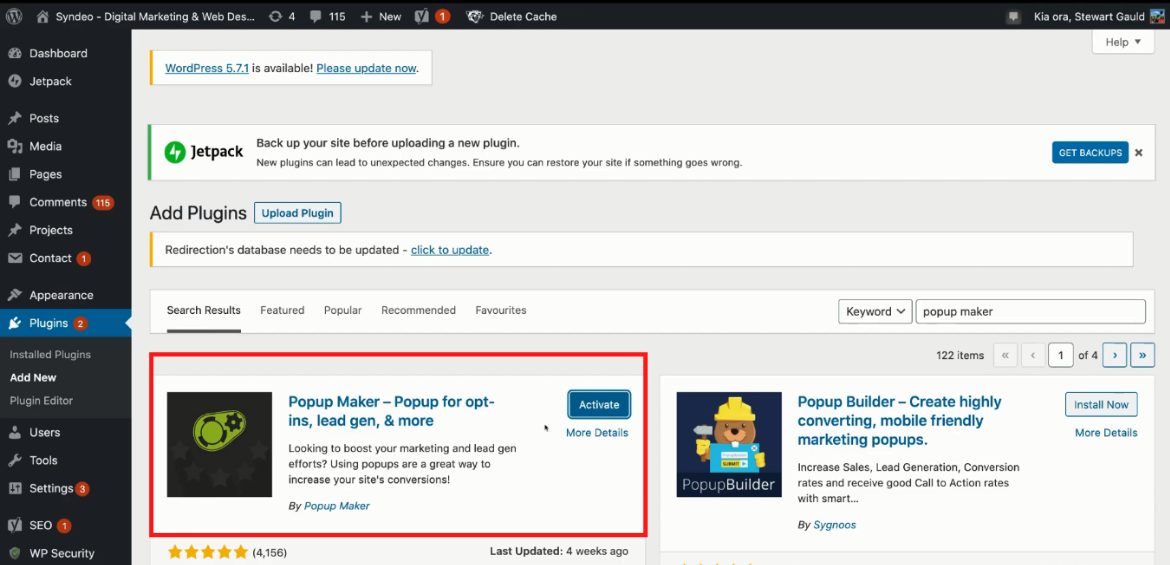Open the Comments sidebar icon
Screen dimensions: 1170x565
(14, 202)
